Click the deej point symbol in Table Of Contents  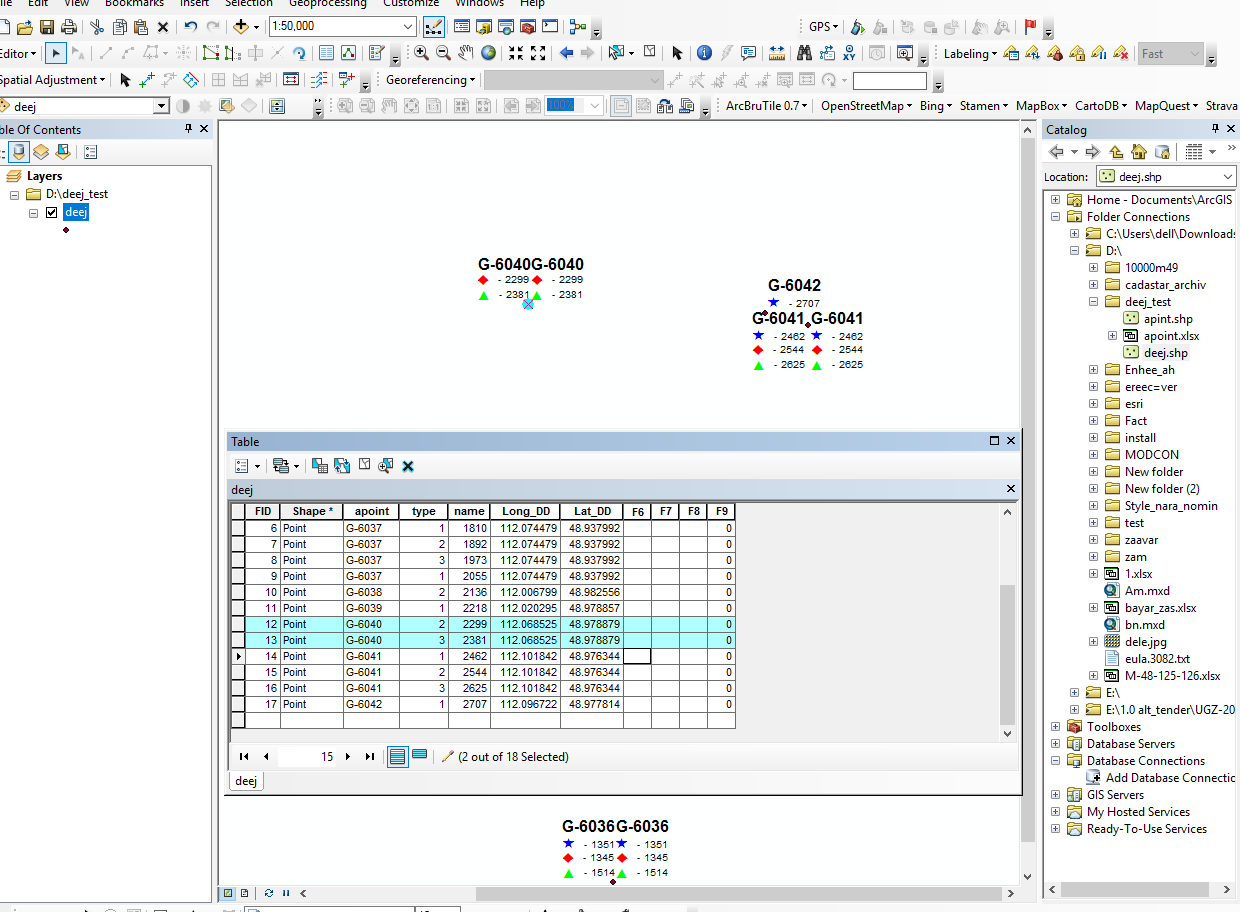[x=66, y=230]
